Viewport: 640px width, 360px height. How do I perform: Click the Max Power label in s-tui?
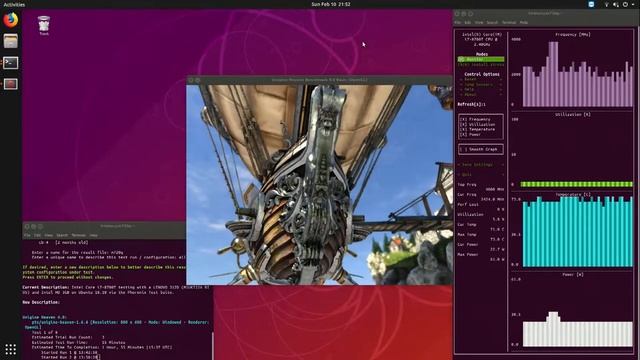[x=468, y=255]
